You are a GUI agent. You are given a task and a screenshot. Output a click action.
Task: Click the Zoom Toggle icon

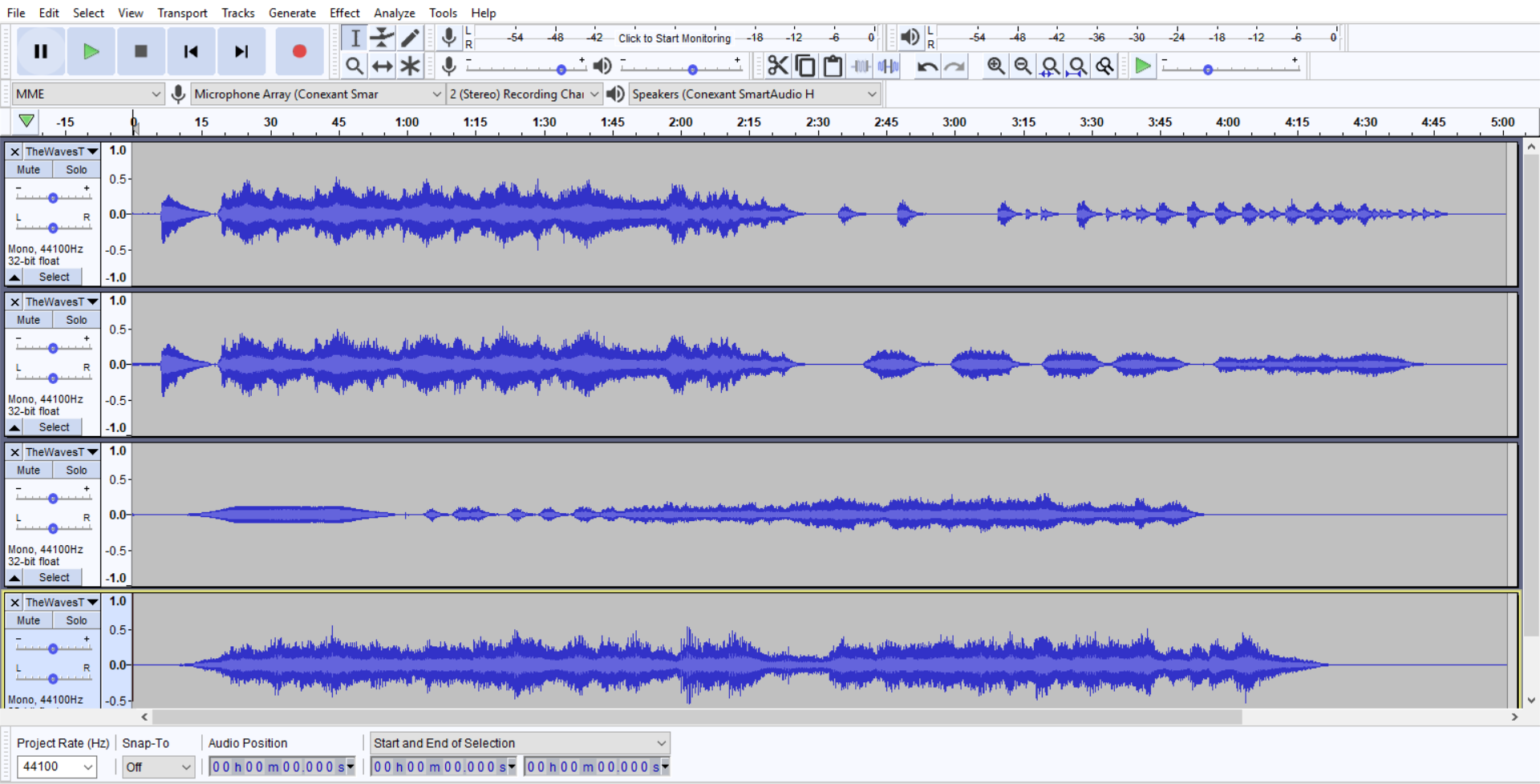1104,66
